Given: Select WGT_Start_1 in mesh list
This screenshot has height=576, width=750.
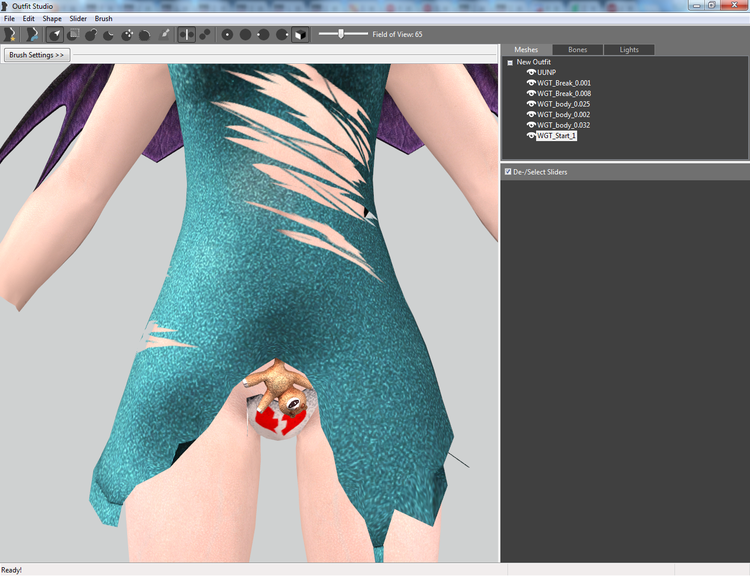Looking at the screenshot, I should (x=556, y=136).
